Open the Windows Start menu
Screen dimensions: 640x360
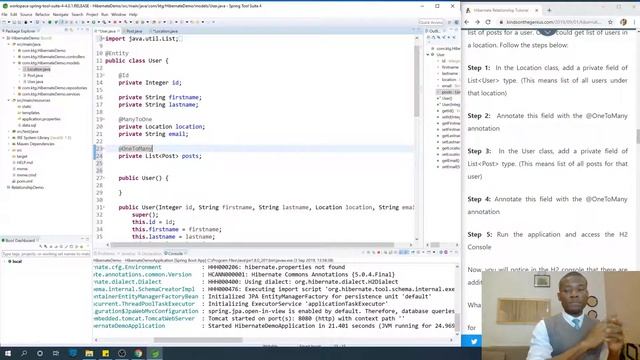tap(8, 353)
